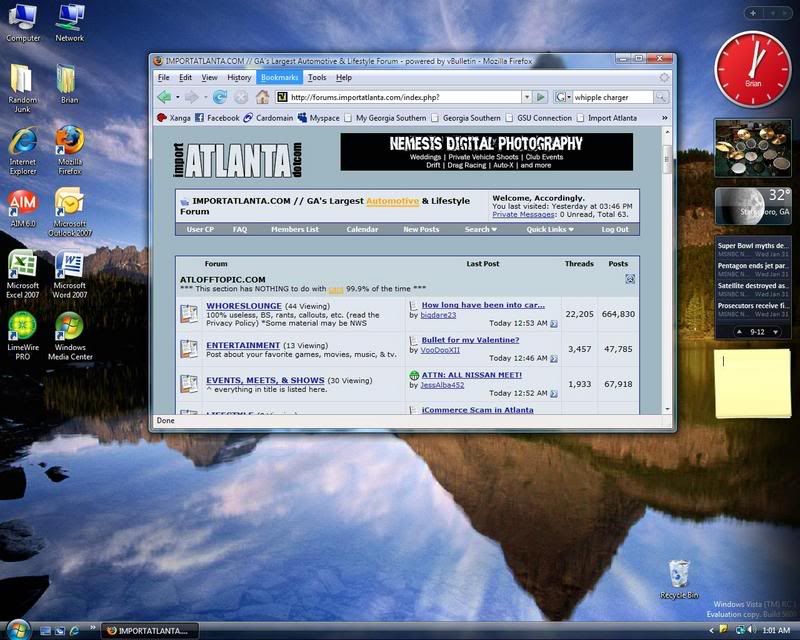
Task: Click Firefox Forward arrow button
Action: point(191,97)
